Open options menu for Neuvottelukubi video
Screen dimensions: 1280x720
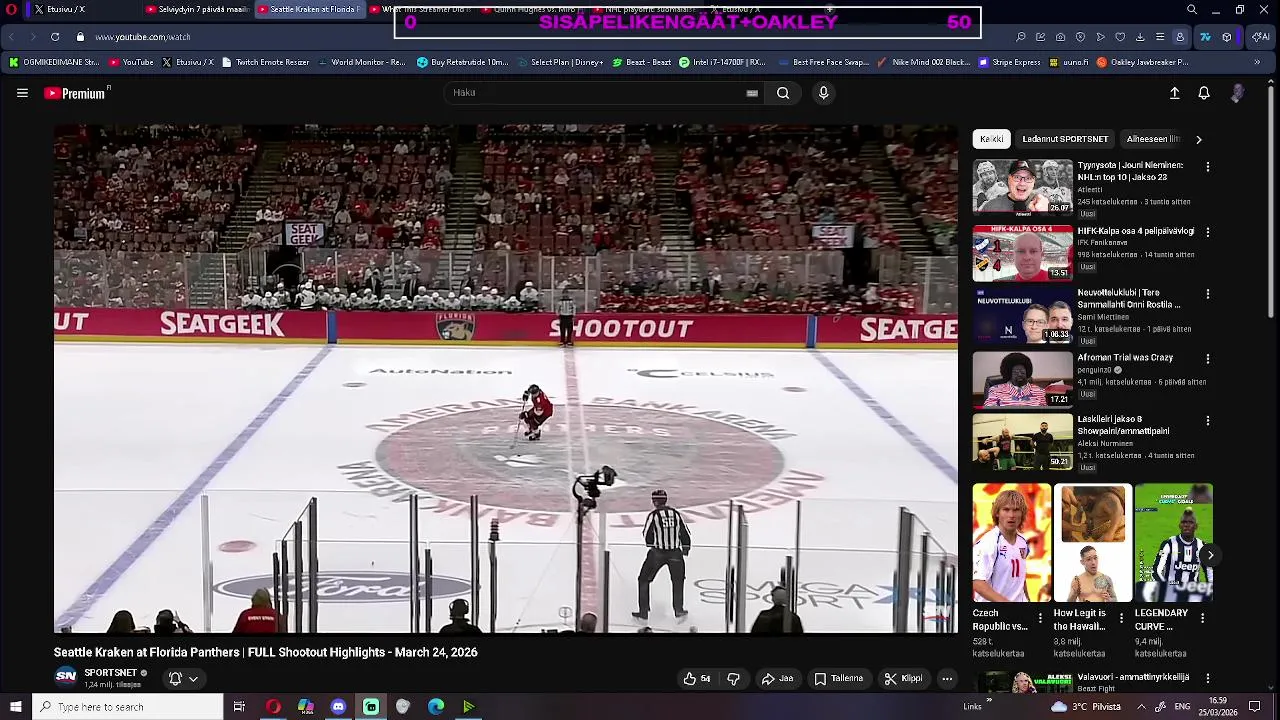[x=1208, y=295]
